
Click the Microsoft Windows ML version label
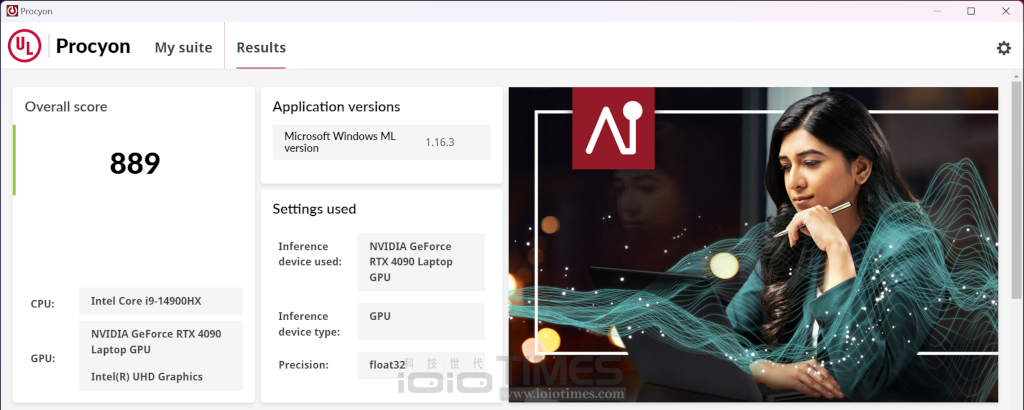coord(340,142)
